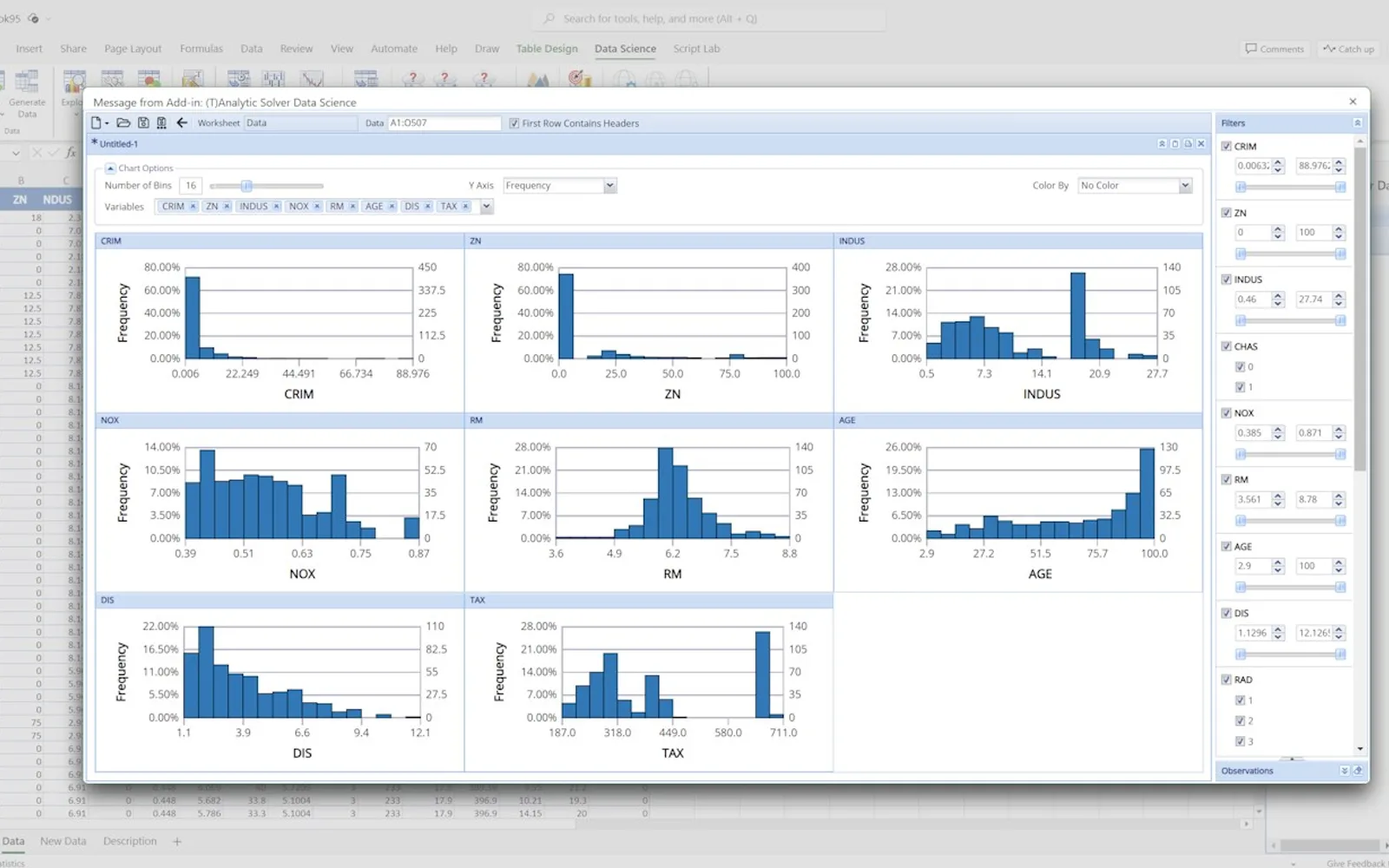Viewport: 1389px width, 868px height.
Task: Uncheck RAD value 2 checkbox
Action: point(1240,721)
